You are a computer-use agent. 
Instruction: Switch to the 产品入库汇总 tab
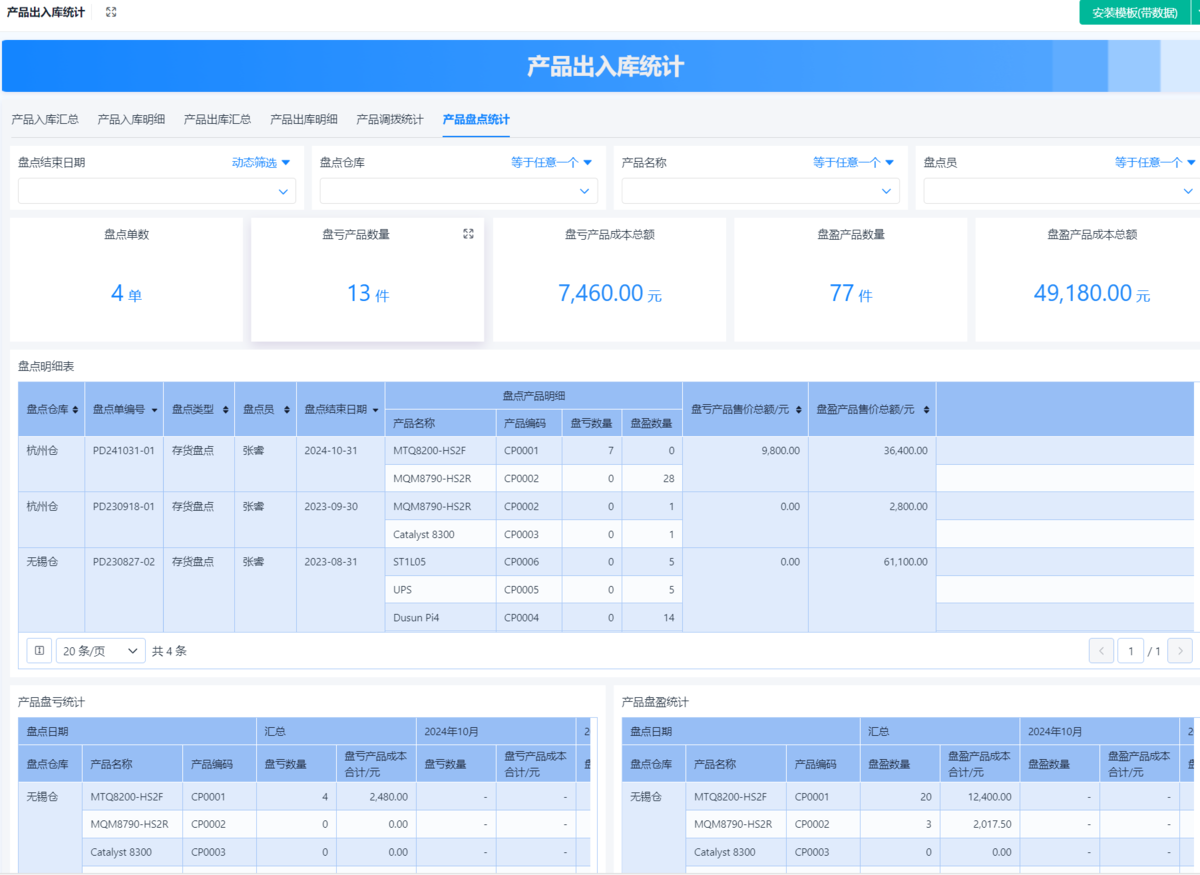[45, 119]
